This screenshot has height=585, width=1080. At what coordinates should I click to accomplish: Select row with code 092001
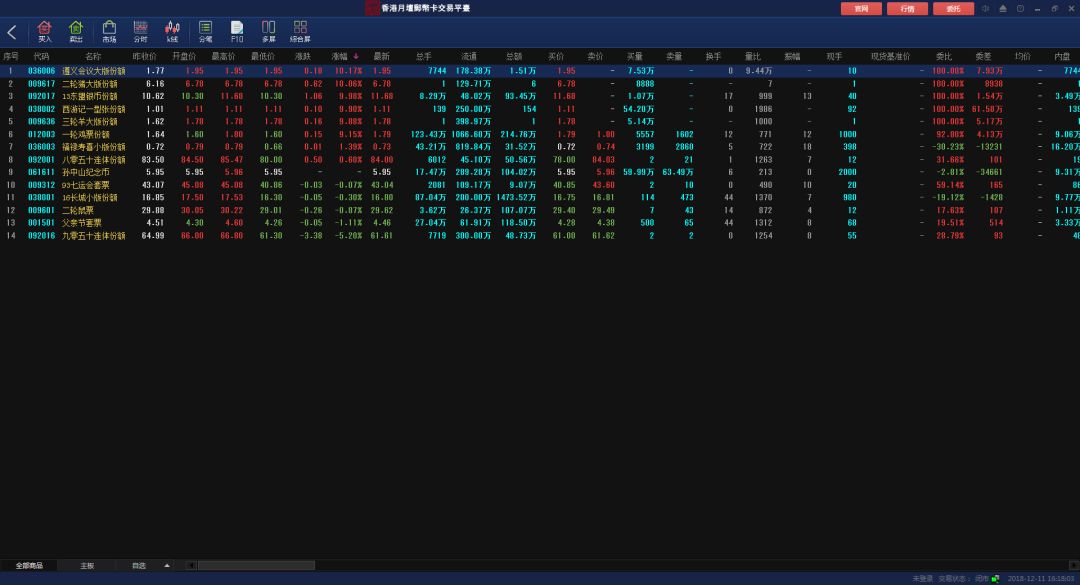pyautogui.click(x=540, y=160)
